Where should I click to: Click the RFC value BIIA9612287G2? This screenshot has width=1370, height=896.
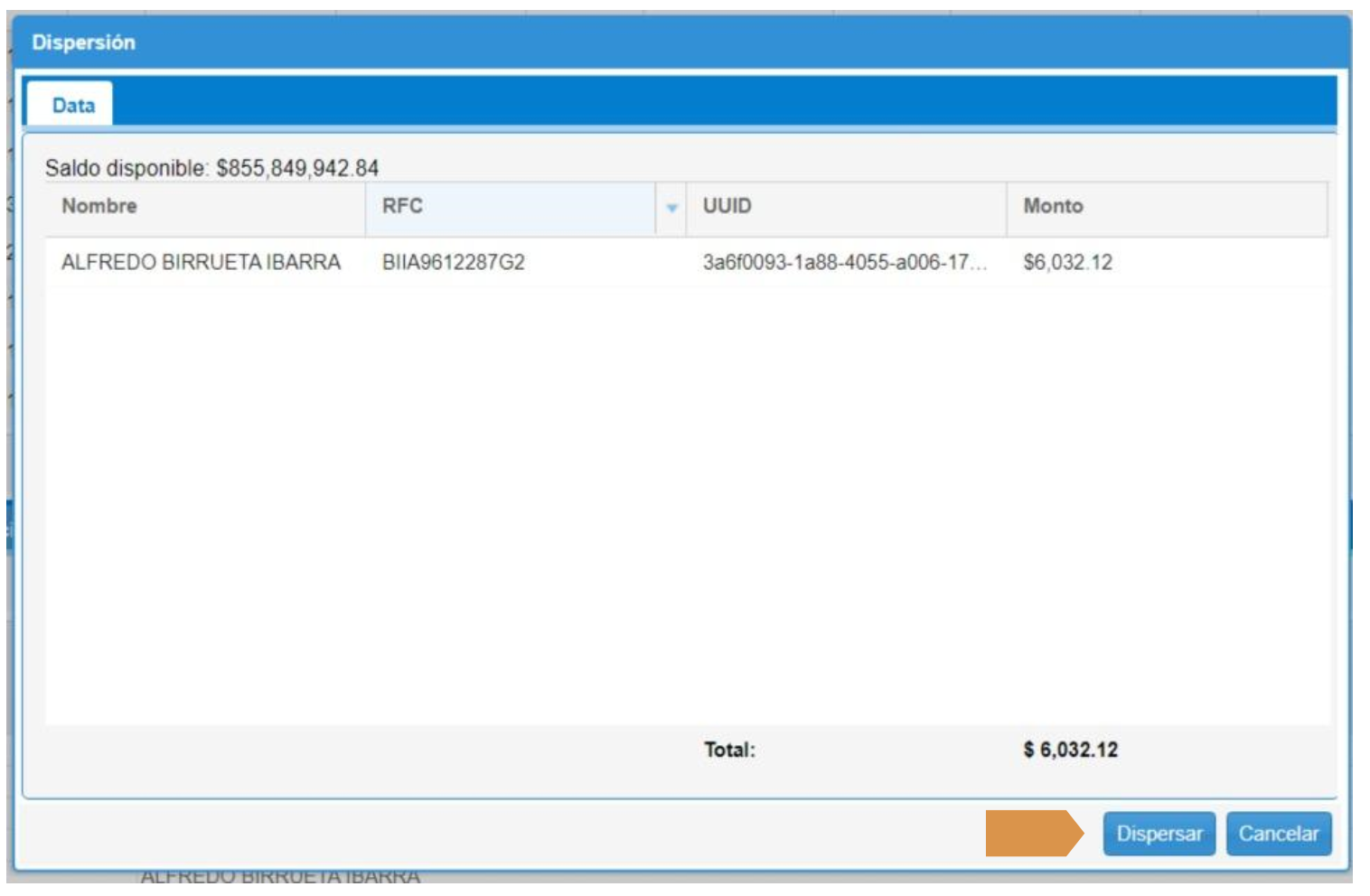coord(453,263)
